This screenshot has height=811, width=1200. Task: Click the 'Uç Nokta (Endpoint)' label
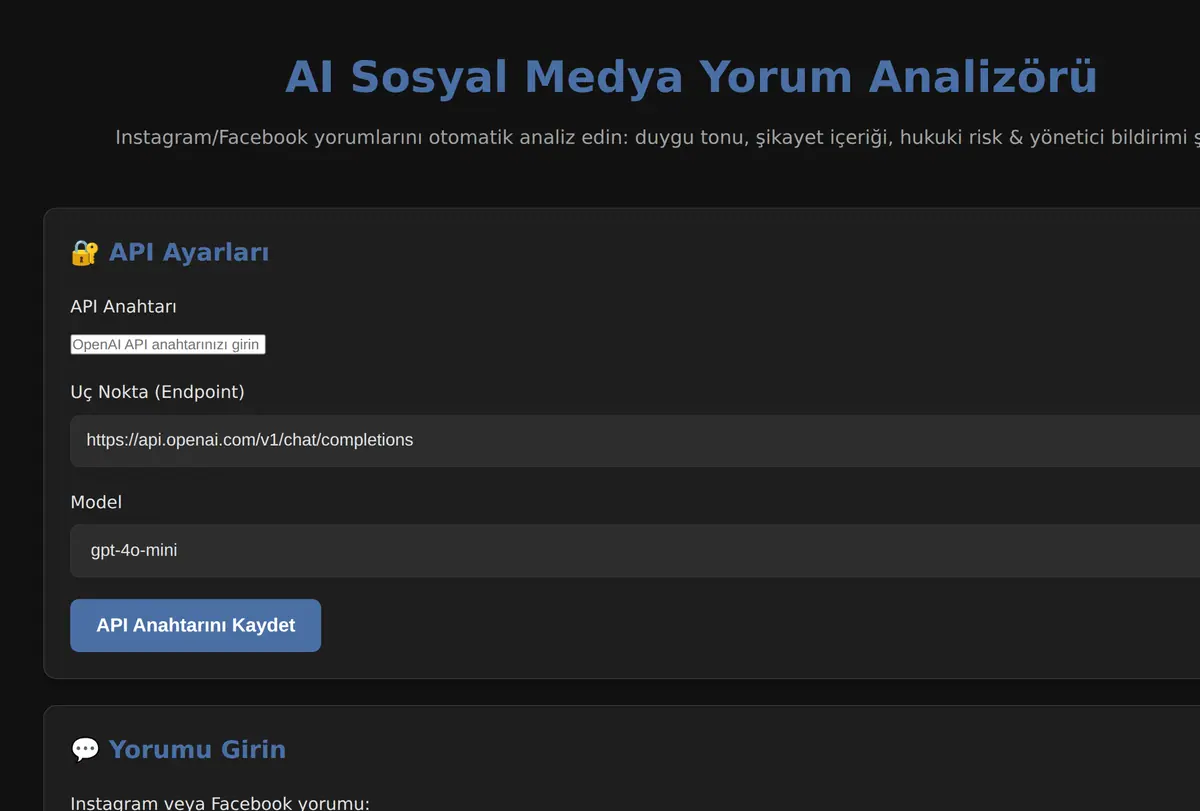pyautogui.click(x=158, y=392)
